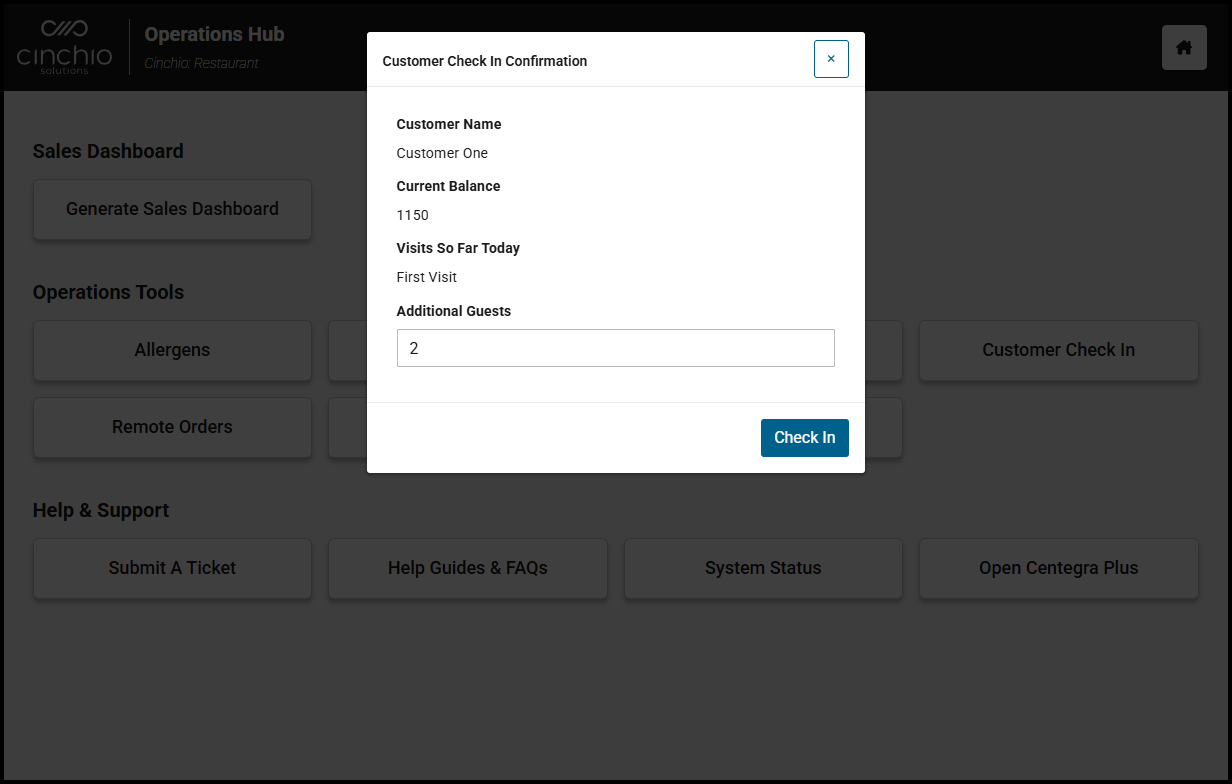View the System Status page
This screenshot has height=784, width=1232.
tap(762, 568)
